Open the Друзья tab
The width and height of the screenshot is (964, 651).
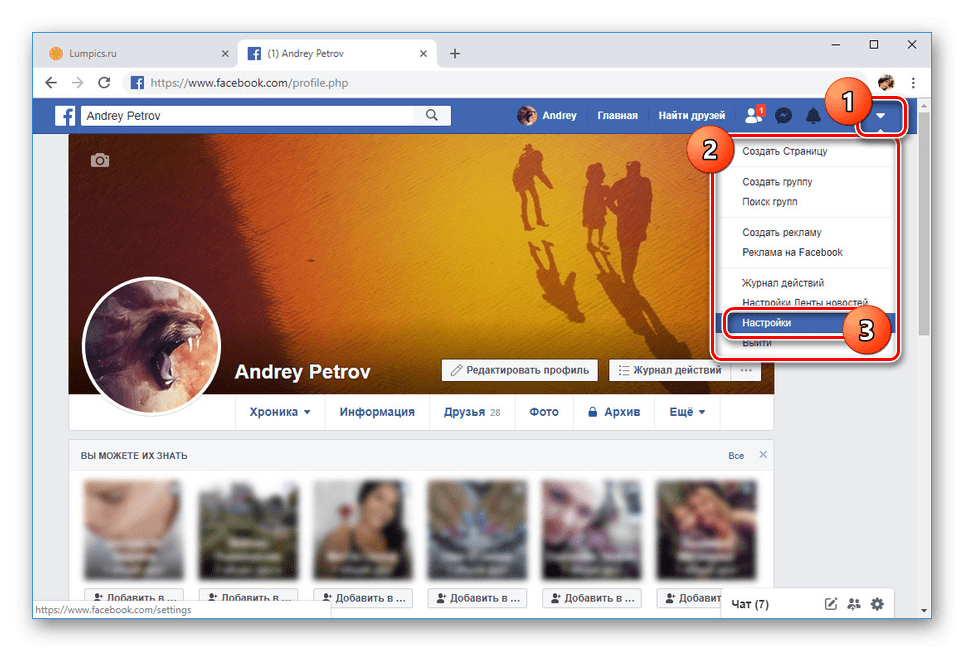(x=472, y=412)
